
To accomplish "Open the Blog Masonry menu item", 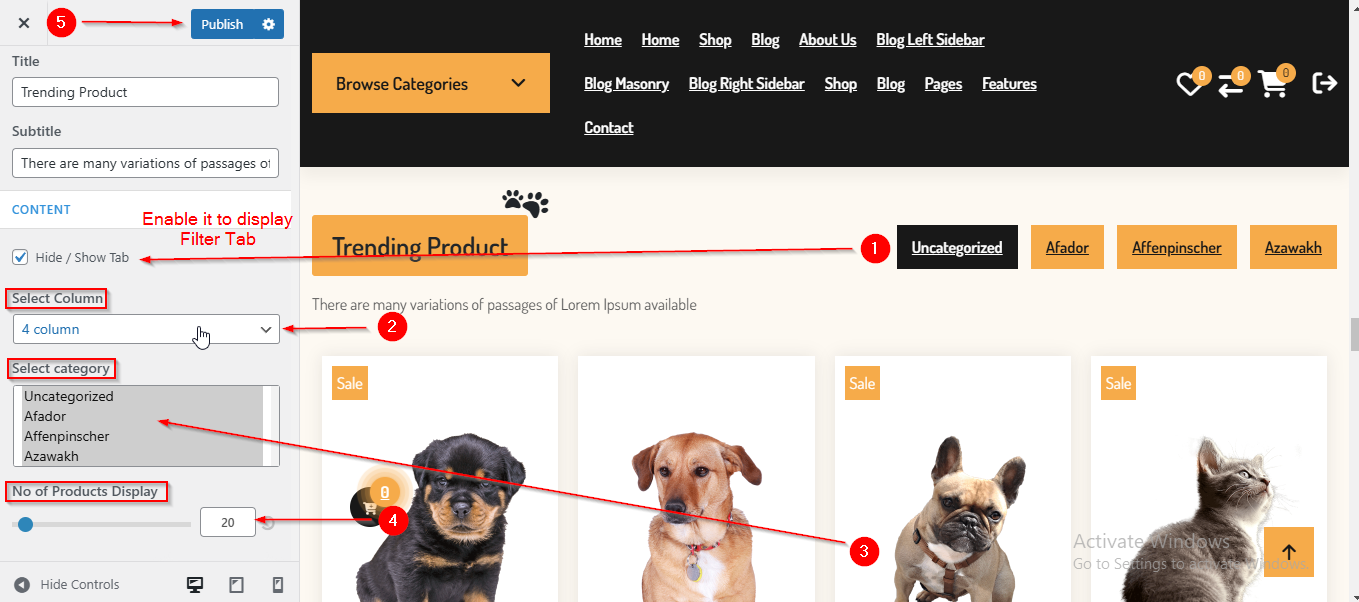I will tap(627, 84).
